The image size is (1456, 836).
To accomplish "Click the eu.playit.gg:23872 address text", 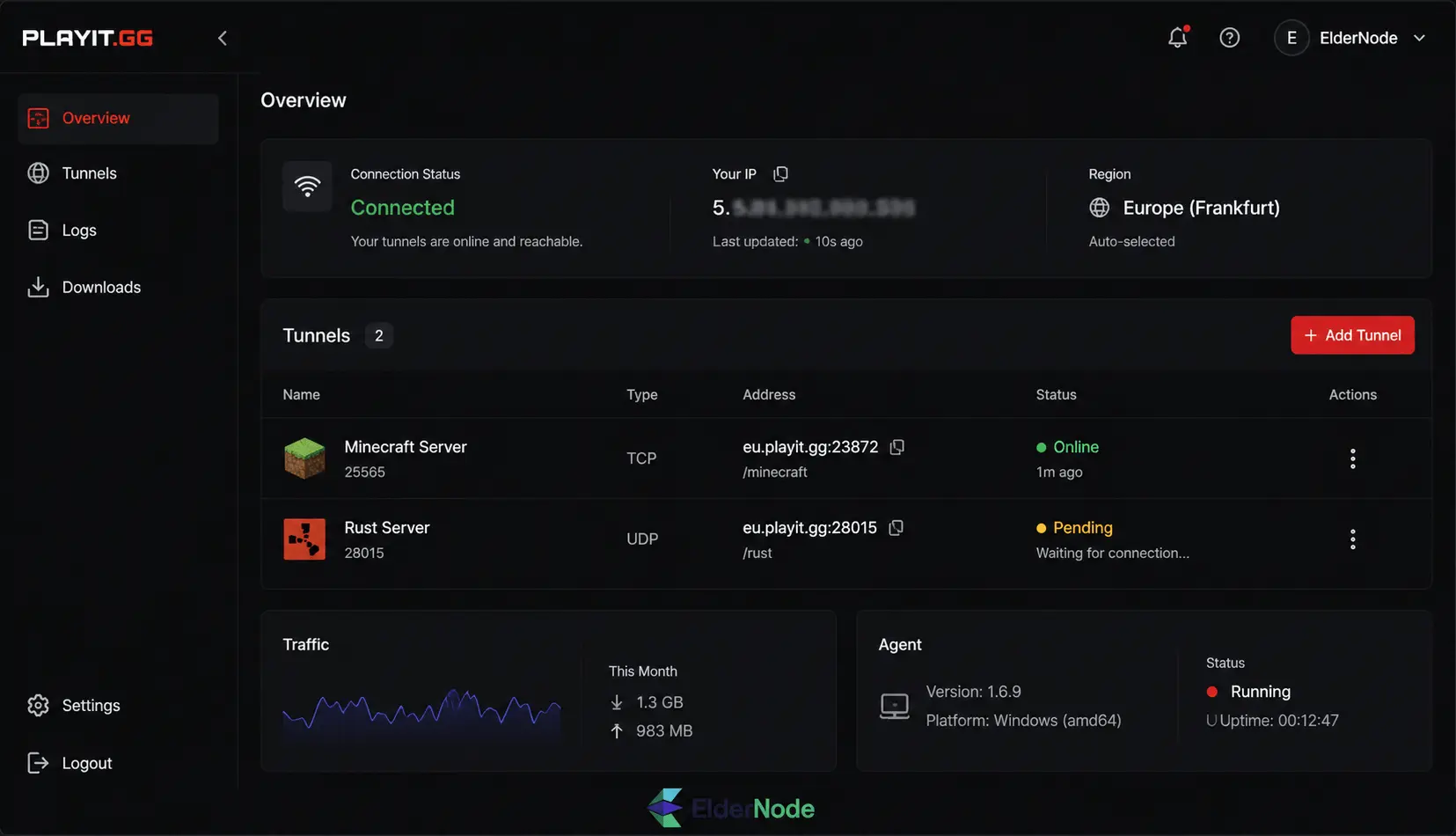I will (x=810, y=447).
